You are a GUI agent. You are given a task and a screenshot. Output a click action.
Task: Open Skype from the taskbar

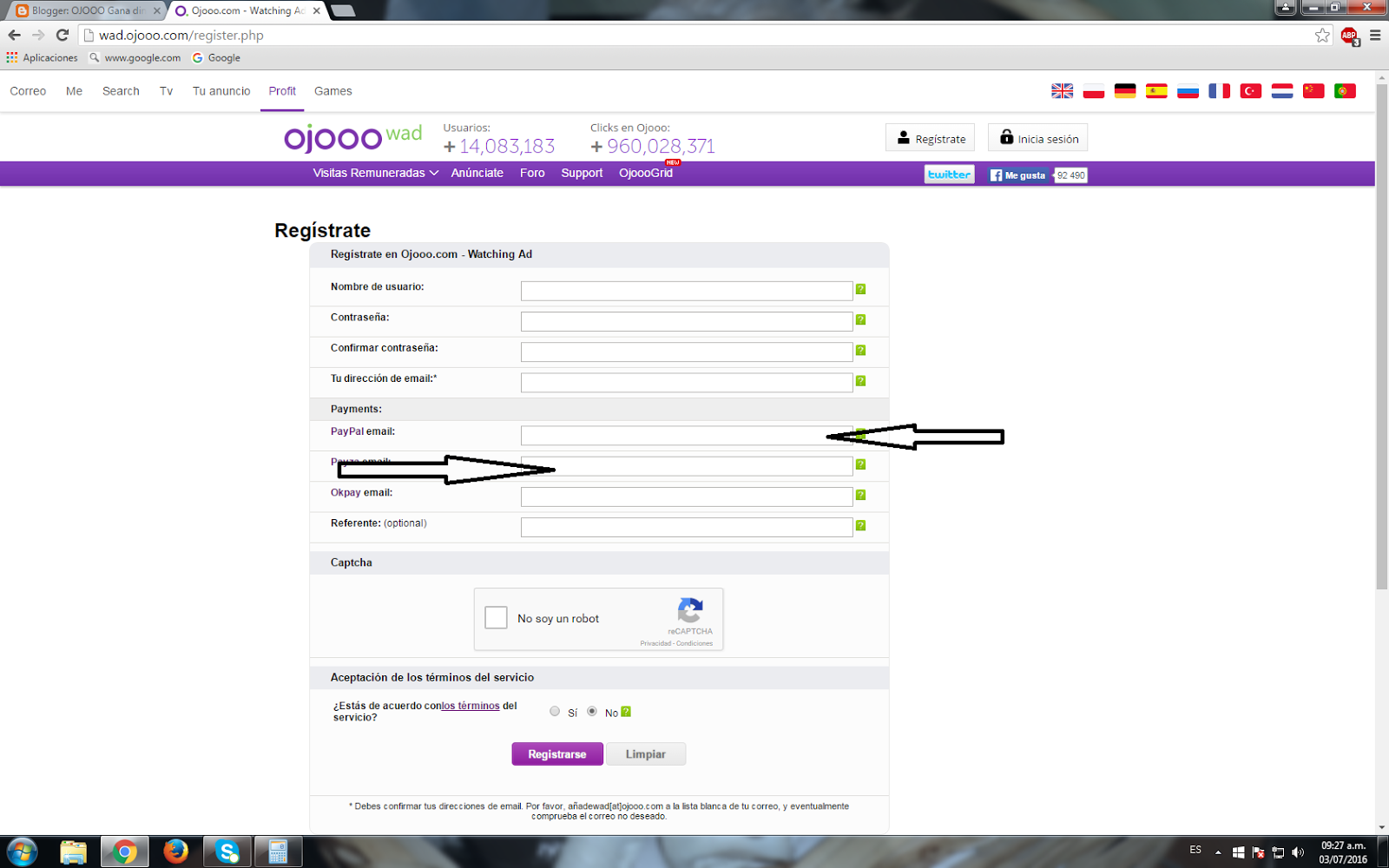tap(227, 852)
